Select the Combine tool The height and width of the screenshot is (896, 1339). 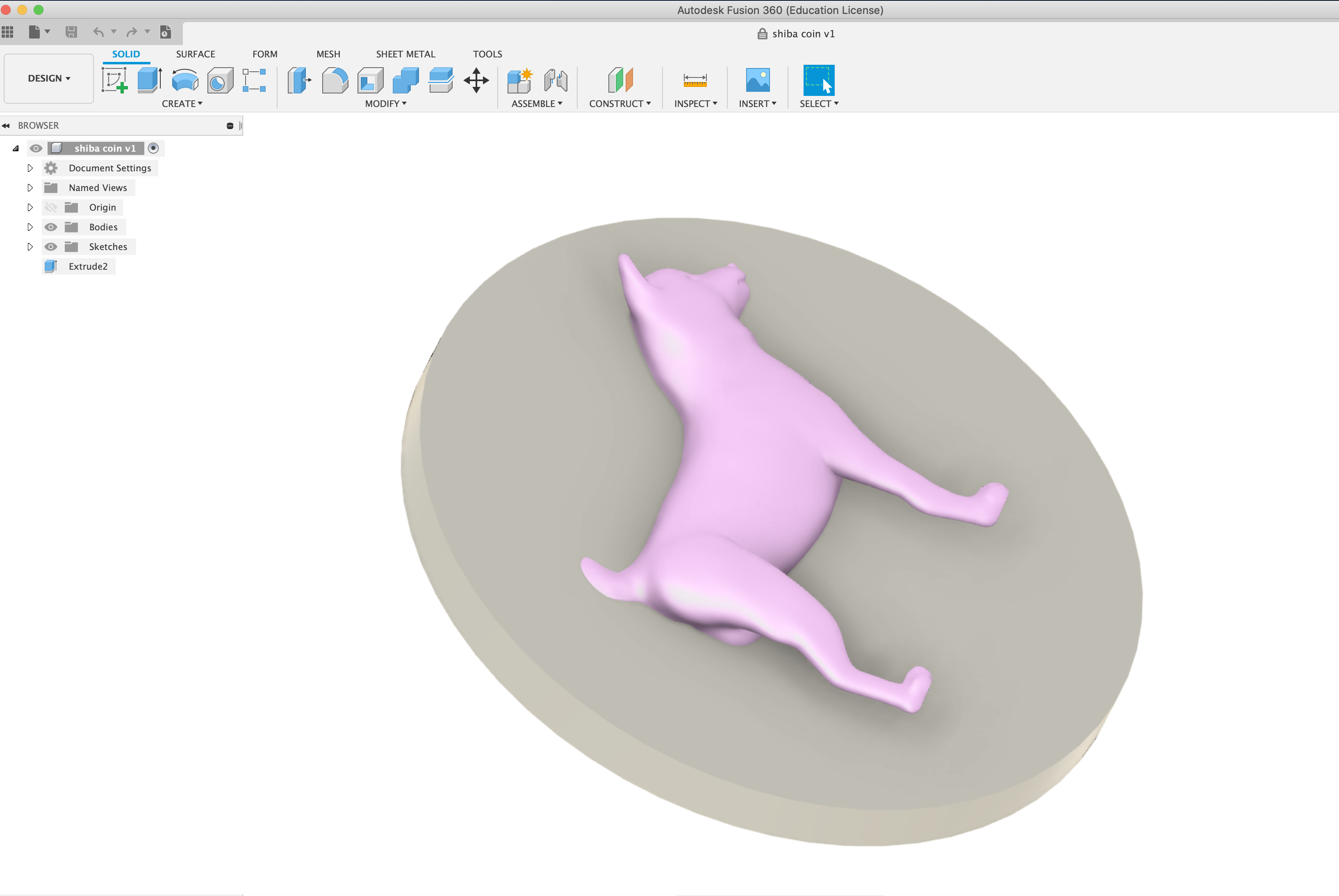pos(406,80)
